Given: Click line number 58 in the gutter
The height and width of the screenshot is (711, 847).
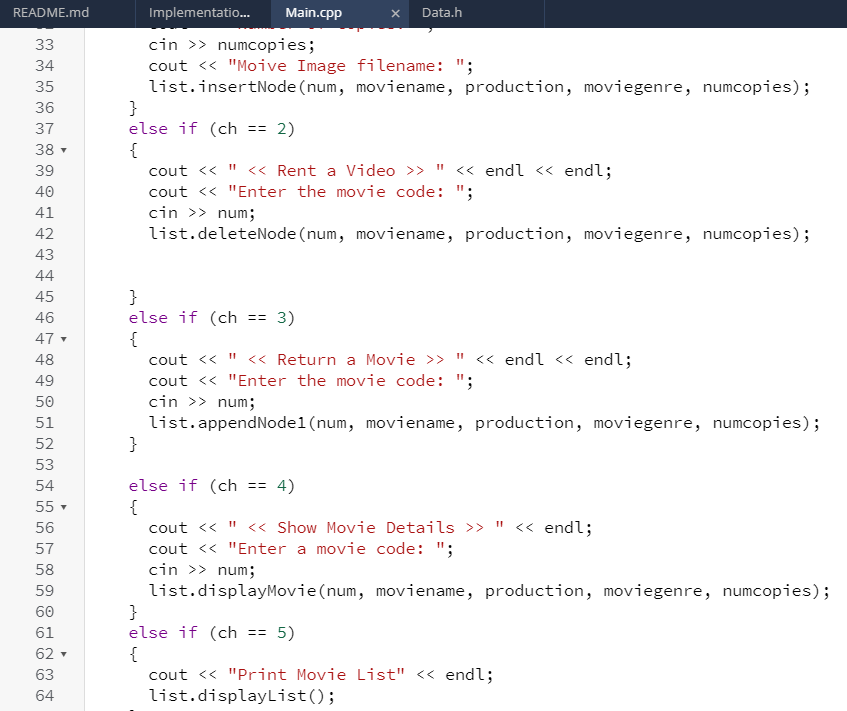Looking at the screenshot, I should (44, 569).
